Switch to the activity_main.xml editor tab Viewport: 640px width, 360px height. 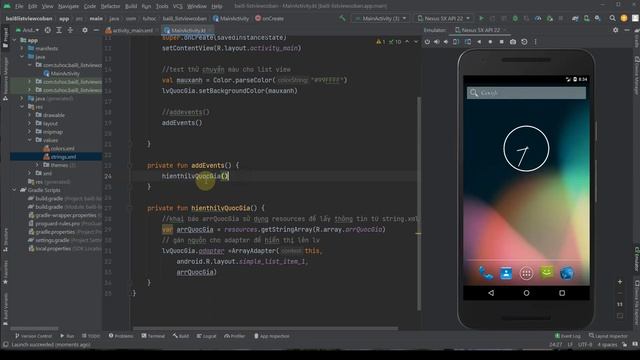click(130, 31)
